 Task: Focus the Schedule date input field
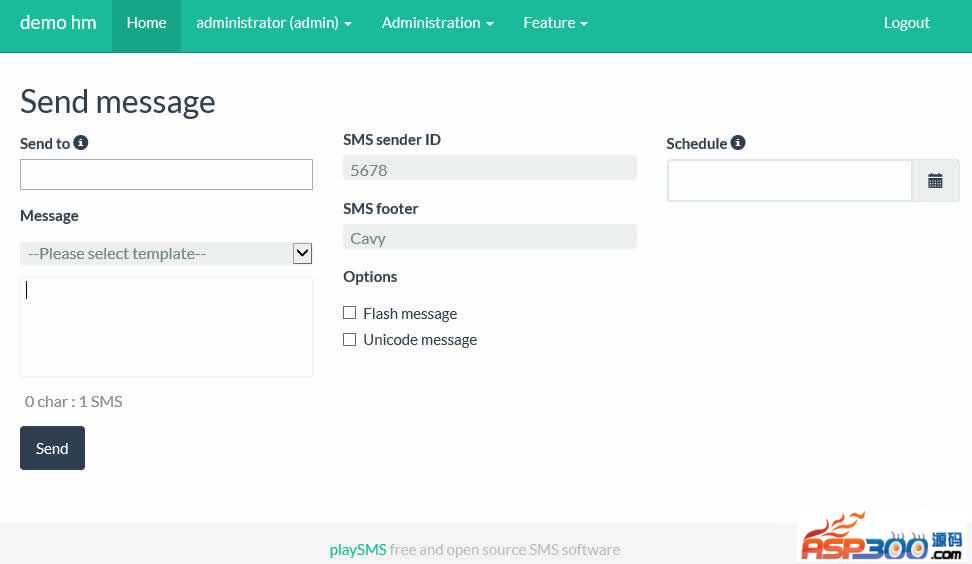pos(790,181)
